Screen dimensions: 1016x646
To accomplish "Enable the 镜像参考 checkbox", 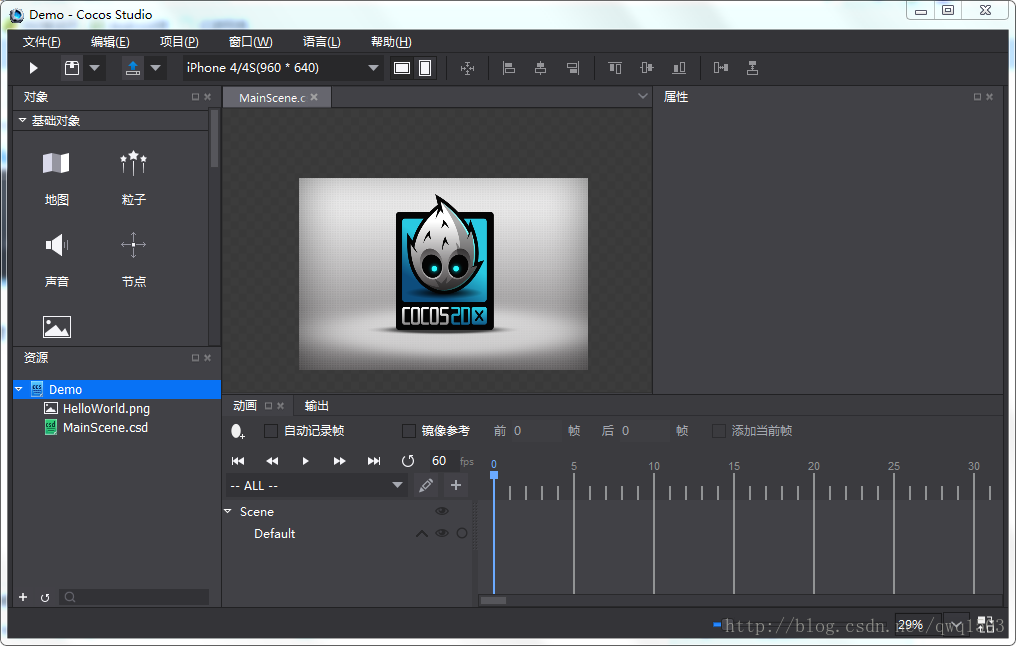I will click(x=408, y=431).
